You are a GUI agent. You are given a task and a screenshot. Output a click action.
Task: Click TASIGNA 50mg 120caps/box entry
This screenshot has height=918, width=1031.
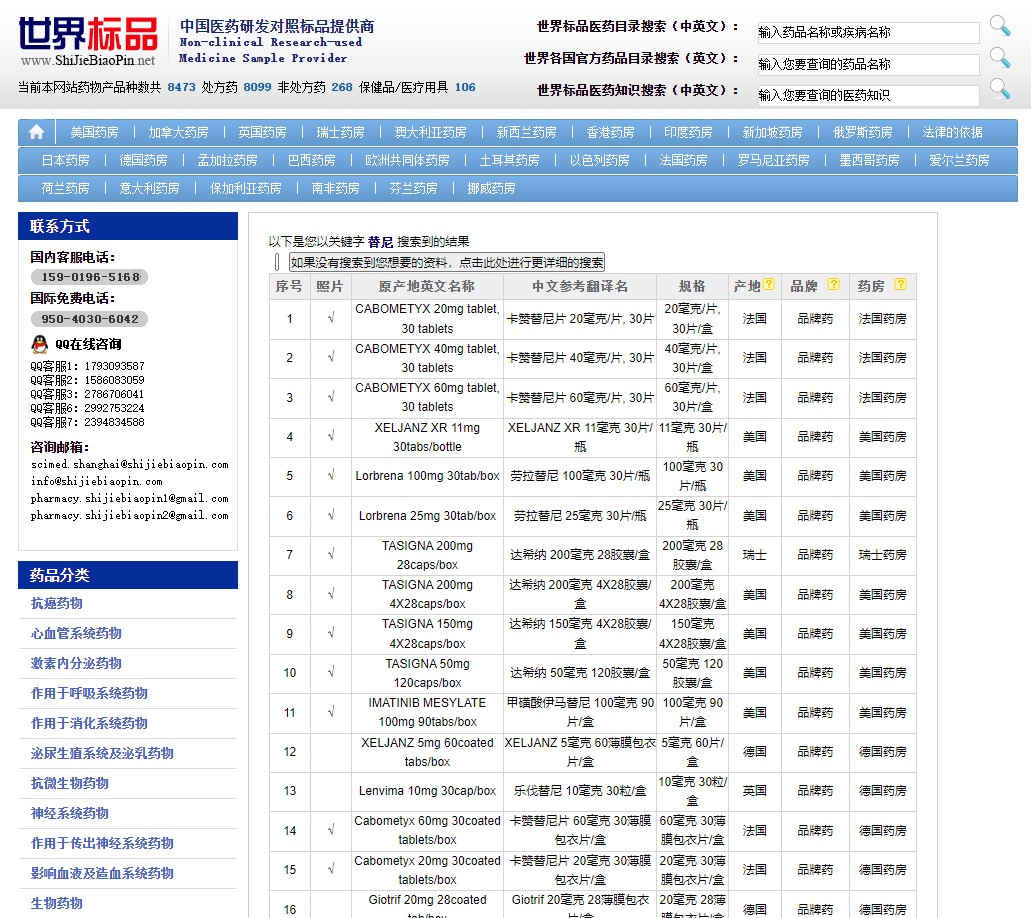tap(427, 673)
